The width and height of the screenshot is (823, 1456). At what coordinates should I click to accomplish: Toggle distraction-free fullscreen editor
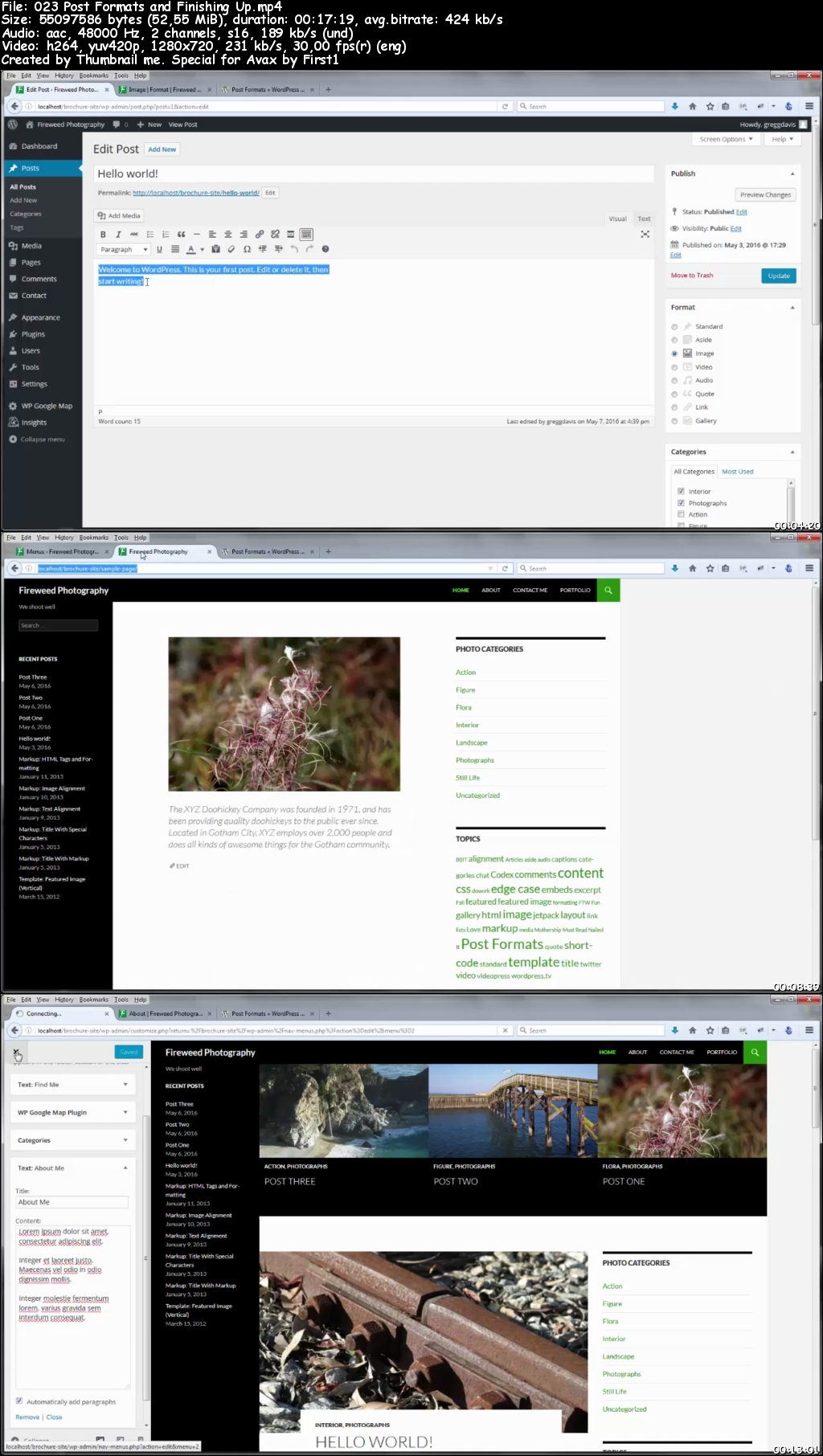pos(645,234)
